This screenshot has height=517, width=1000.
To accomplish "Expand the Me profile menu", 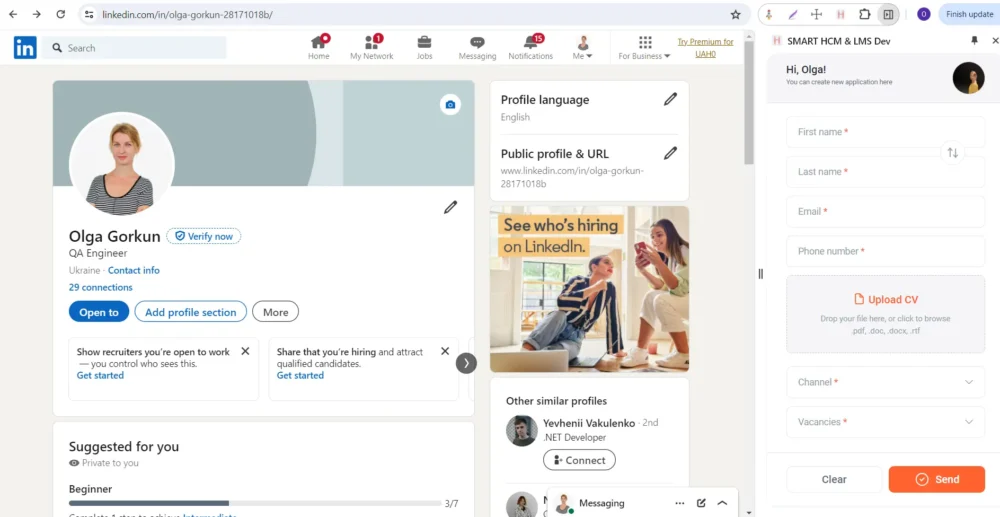I will point(583,47).
